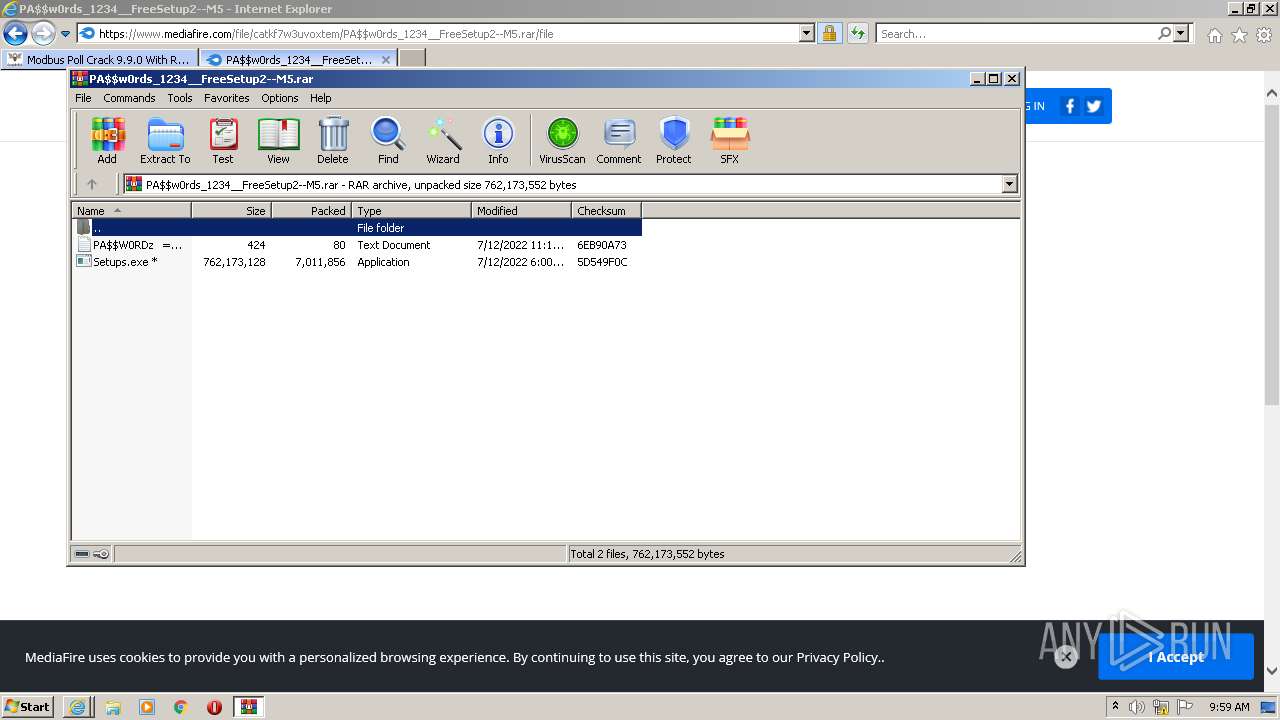
Task: Select the parent folder '..' row
Action: pos(357,228)
